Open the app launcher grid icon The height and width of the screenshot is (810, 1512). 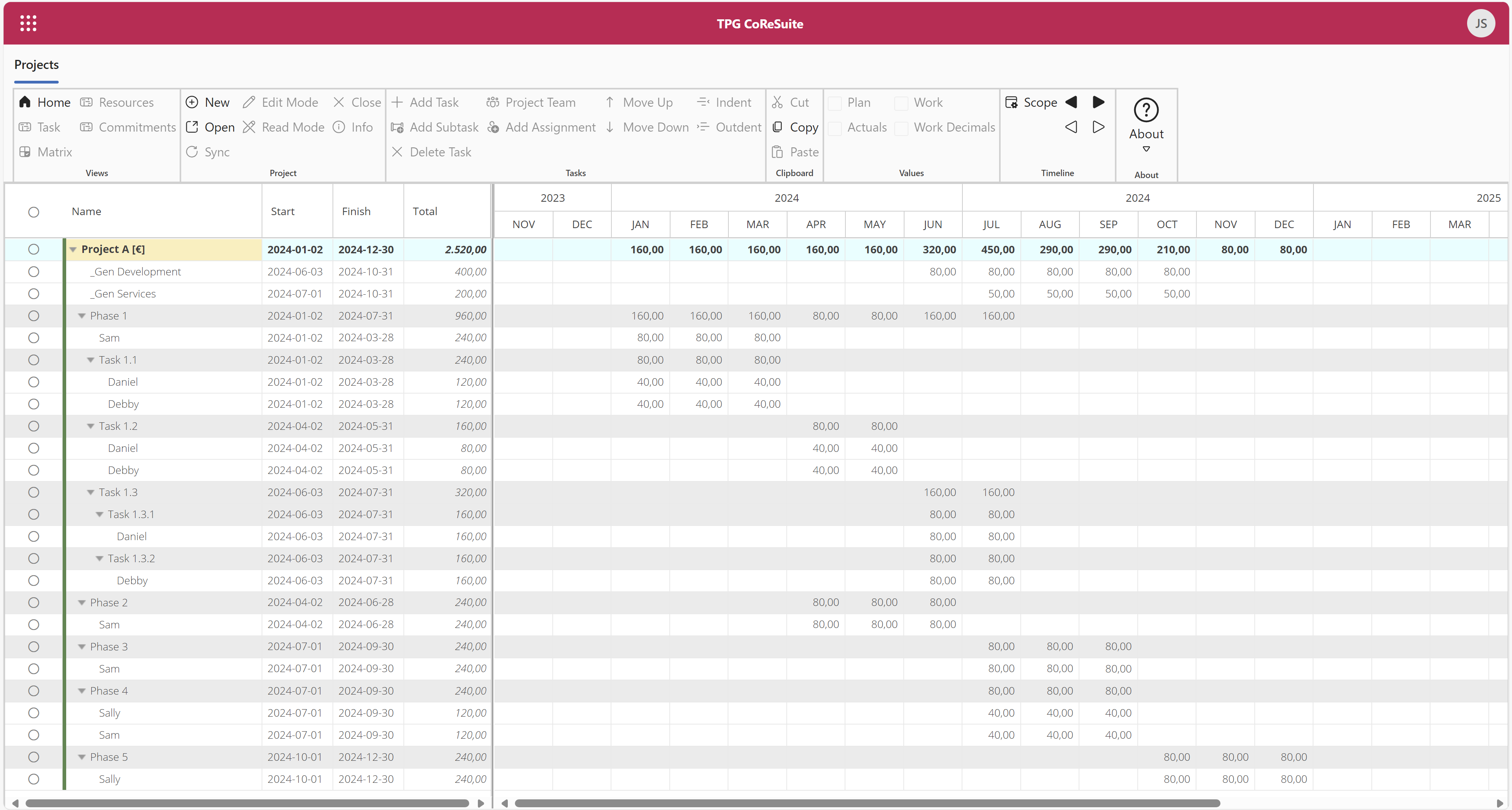(28, 24)
